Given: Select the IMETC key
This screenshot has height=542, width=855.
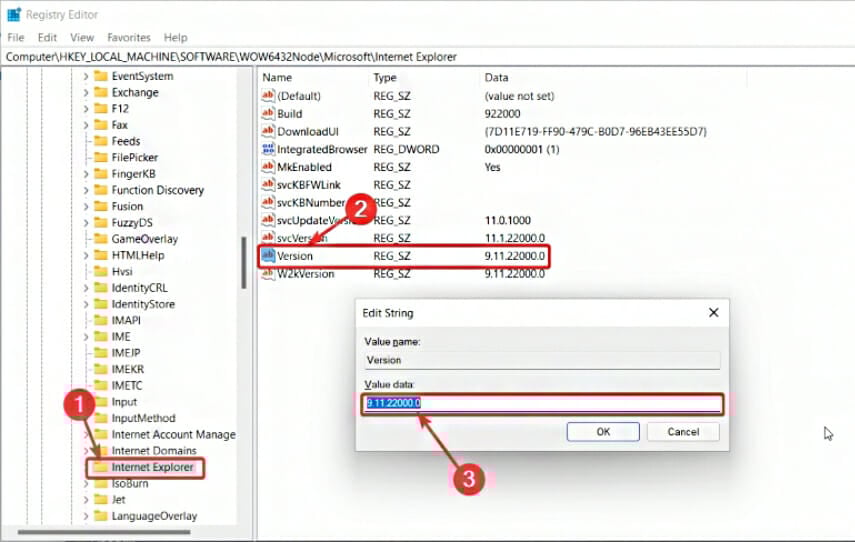Looking at the screenshot, I should [x=127, y=386].
